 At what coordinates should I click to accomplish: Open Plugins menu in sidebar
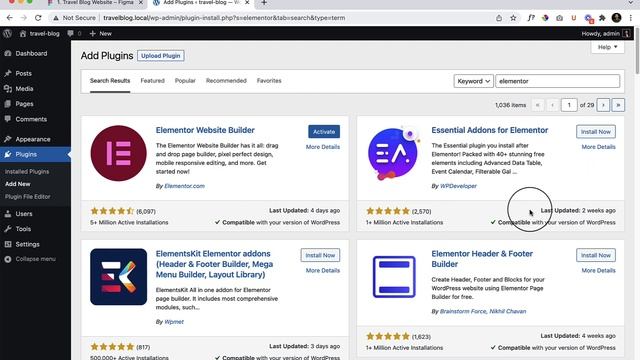tap(35, 154)
